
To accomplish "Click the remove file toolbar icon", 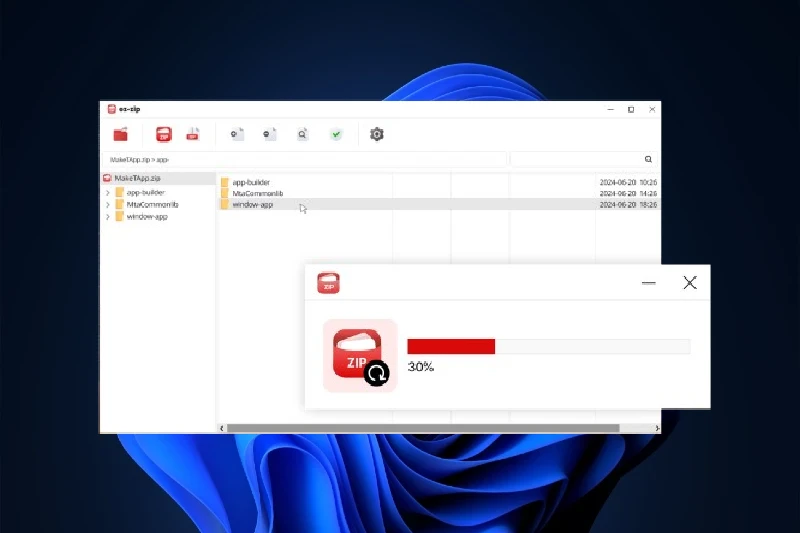I will [x=270, y=135].
